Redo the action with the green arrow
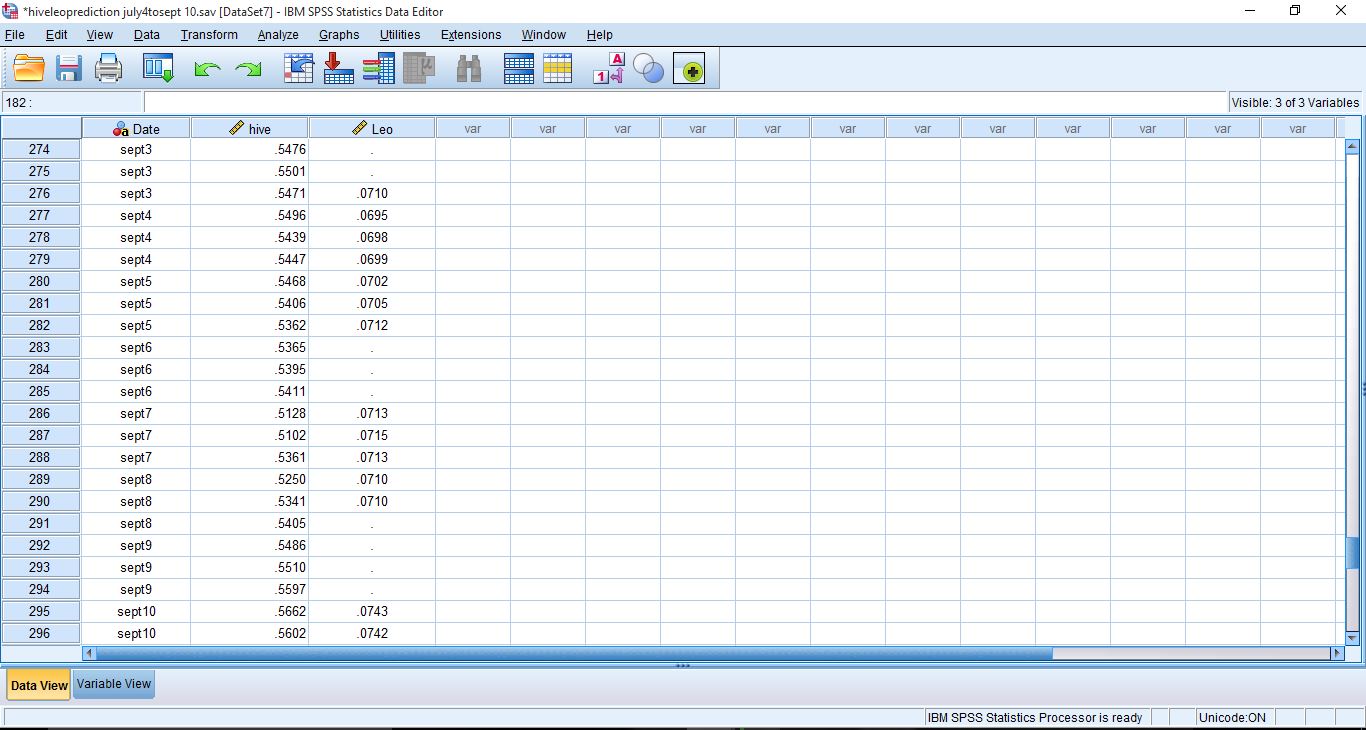1366x730 pixels. (x=248, y=69)
